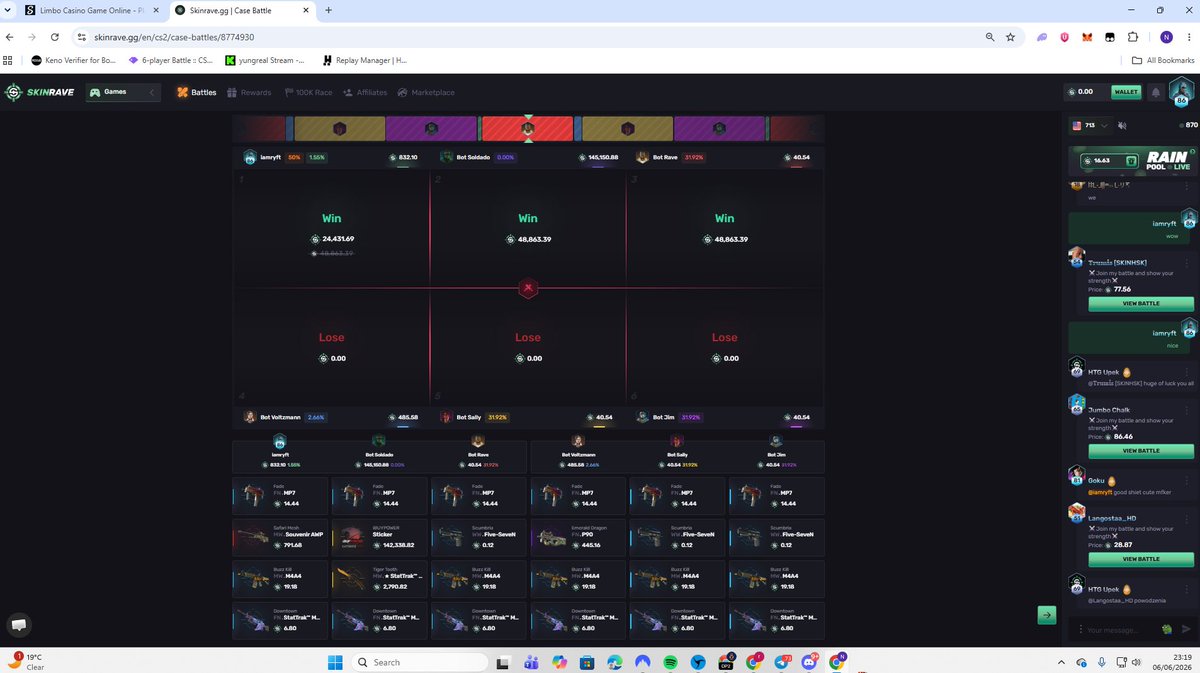Open the Marketplace page
The width and height of the screenshot is (1200, 673).
coord(426,92)
